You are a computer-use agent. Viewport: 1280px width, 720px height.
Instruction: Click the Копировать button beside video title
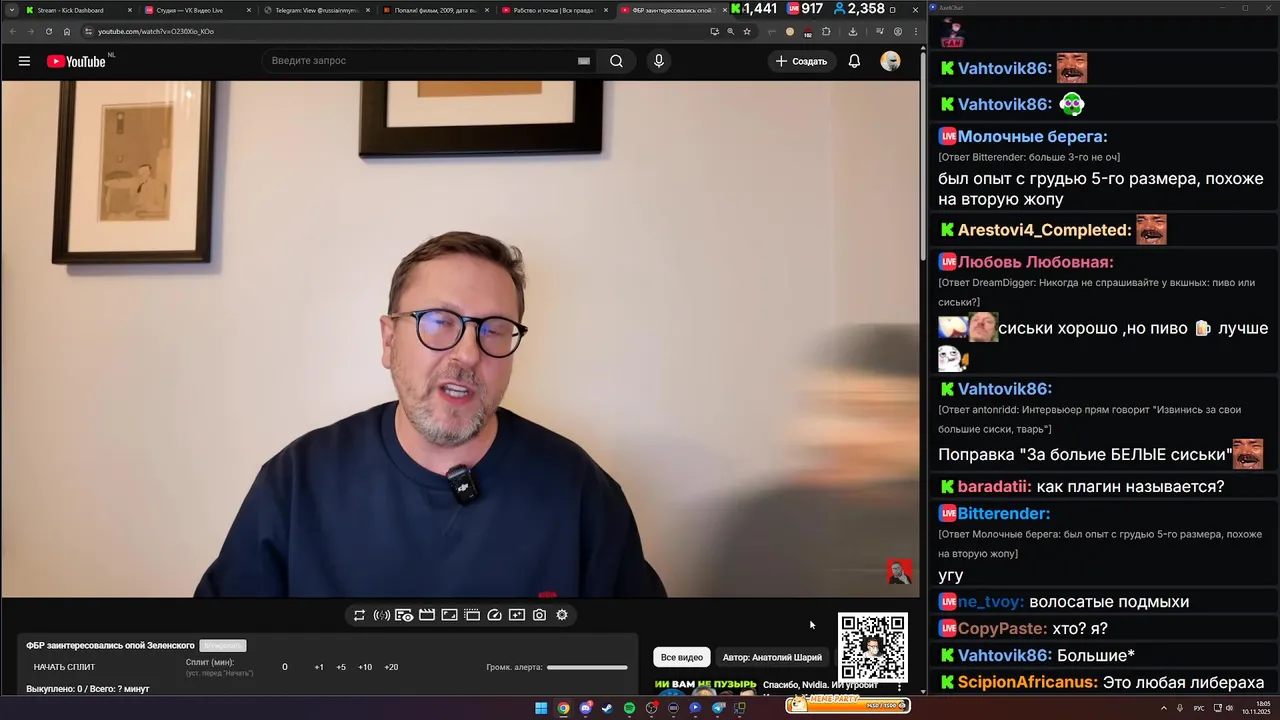(223, 646)
